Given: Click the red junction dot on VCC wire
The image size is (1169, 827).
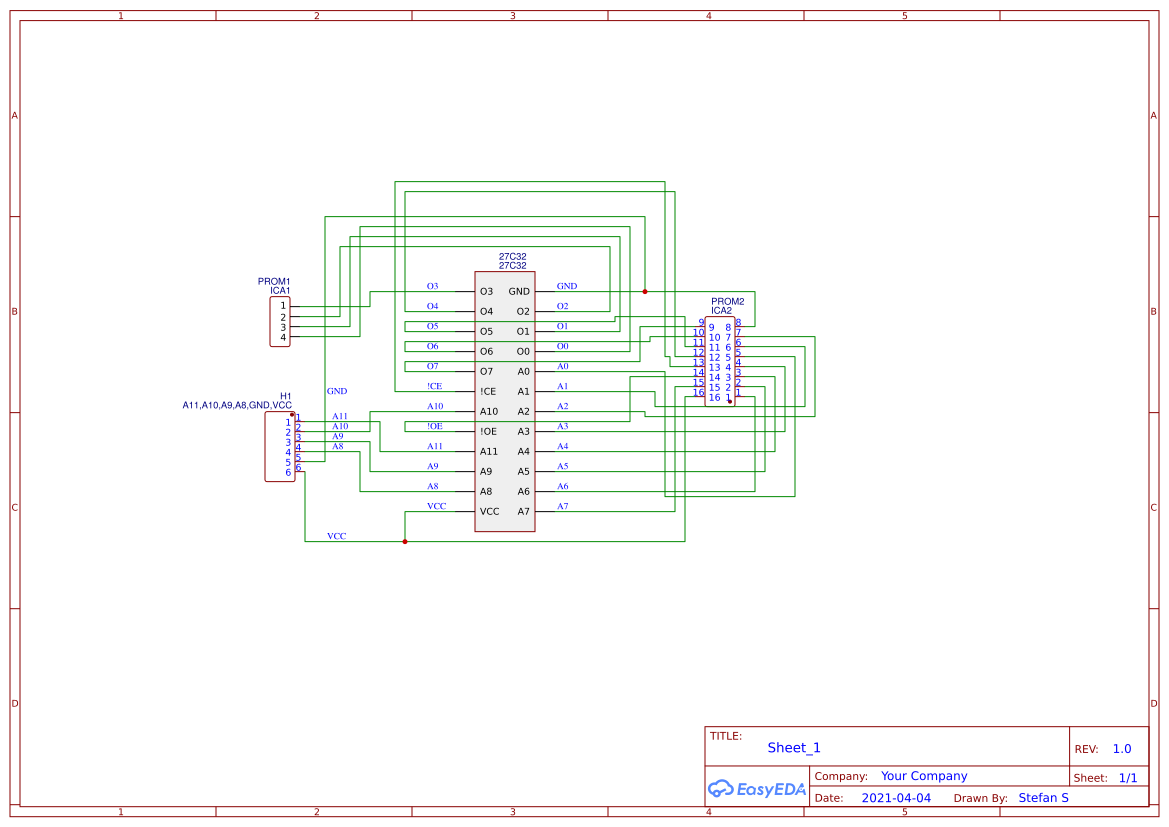Looking at the screenshot, I should pyautogui.click(x=405, y=541).
